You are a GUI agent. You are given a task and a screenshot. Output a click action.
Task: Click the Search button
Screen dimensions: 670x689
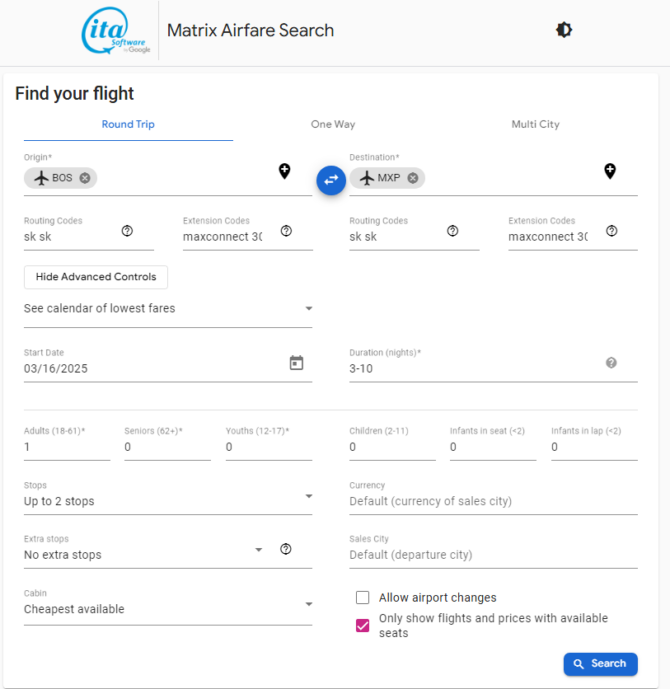coord(600,663)
